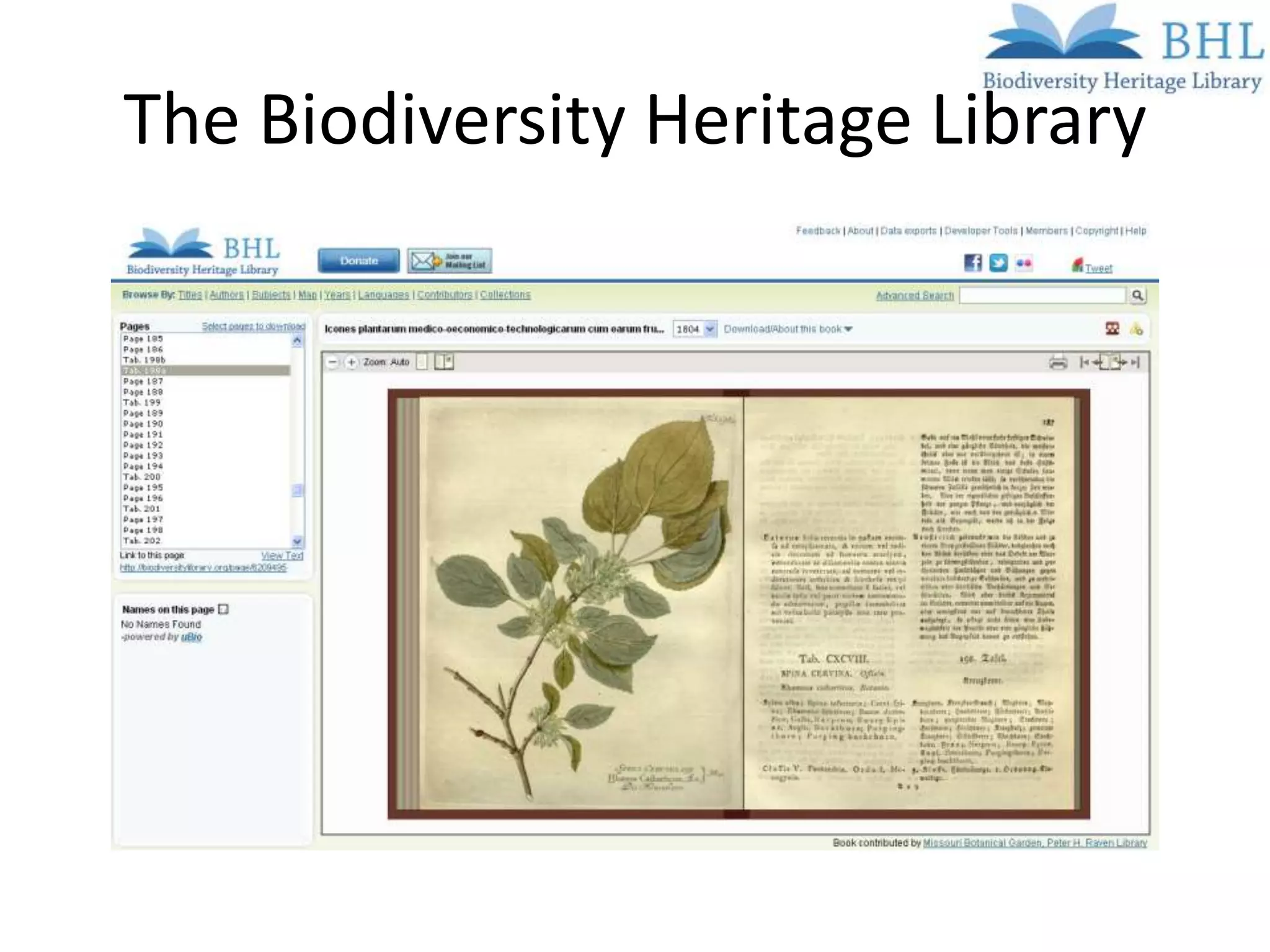Browse by Languages
Viewport: 1270px width, 952px height.
pos(383,295)
